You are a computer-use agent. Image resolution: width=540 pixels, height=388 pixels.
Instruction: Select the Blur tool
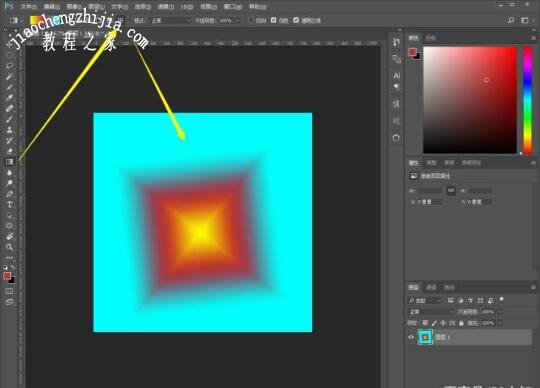pyautogui.click(x=9, y=172)
